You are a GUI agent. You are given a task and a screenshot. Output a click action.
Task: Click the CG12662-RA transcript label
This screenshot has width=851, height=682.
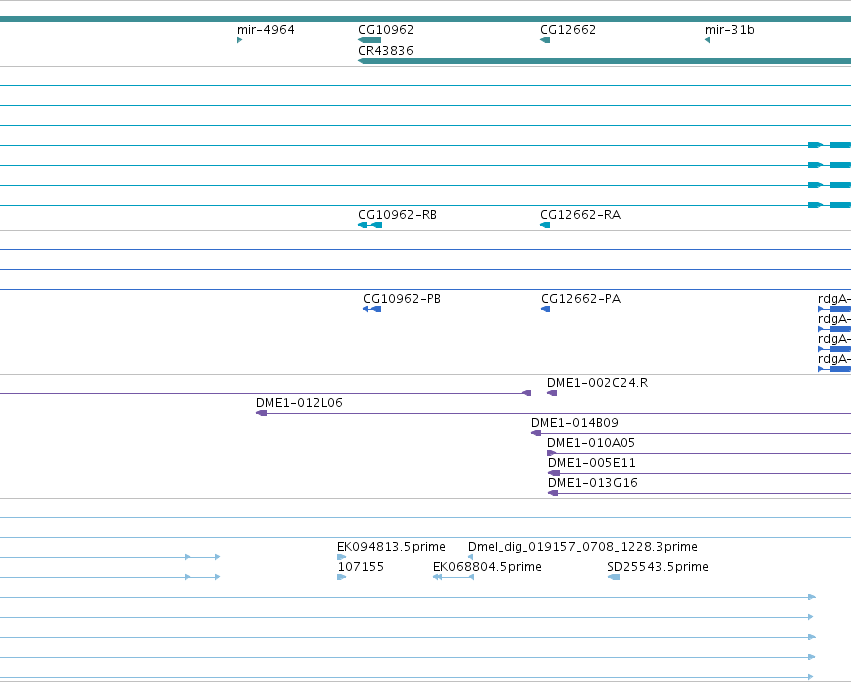(x=580, y=215)
